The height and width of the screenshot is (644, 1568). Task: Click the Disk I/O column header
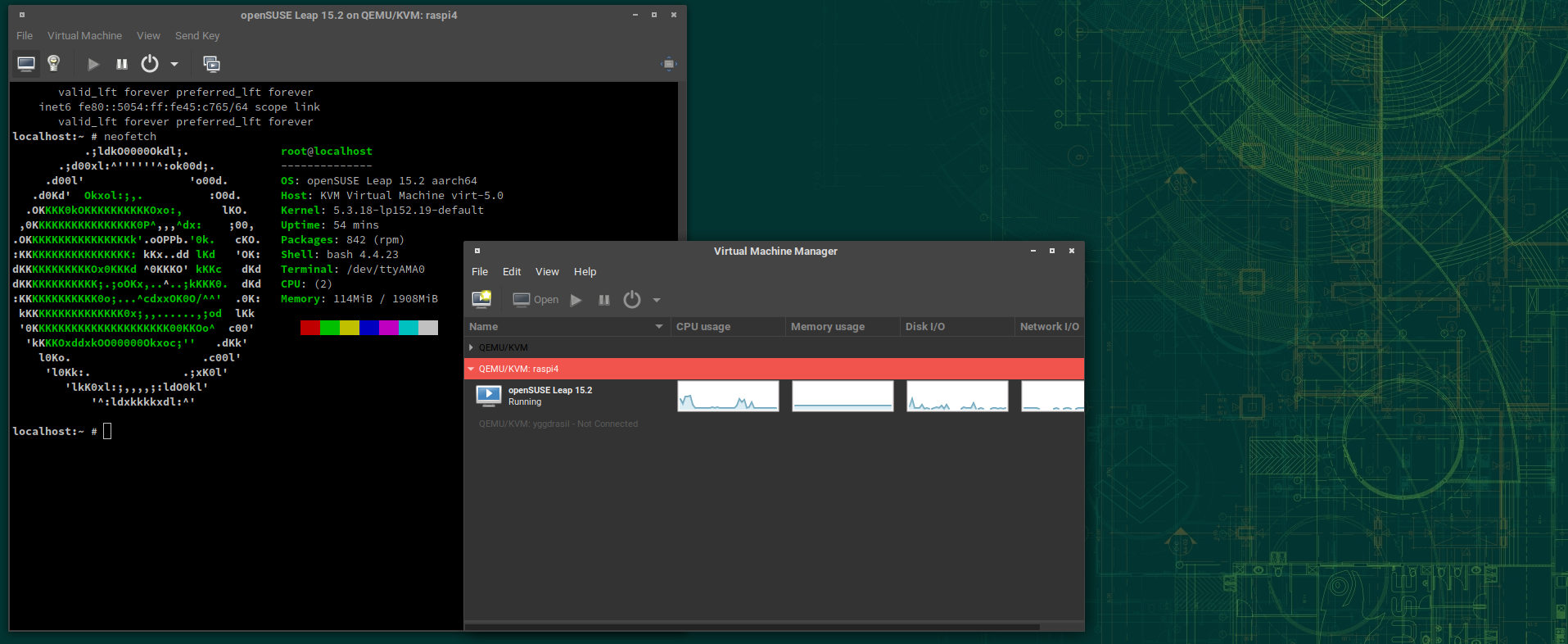pos(957,326)
